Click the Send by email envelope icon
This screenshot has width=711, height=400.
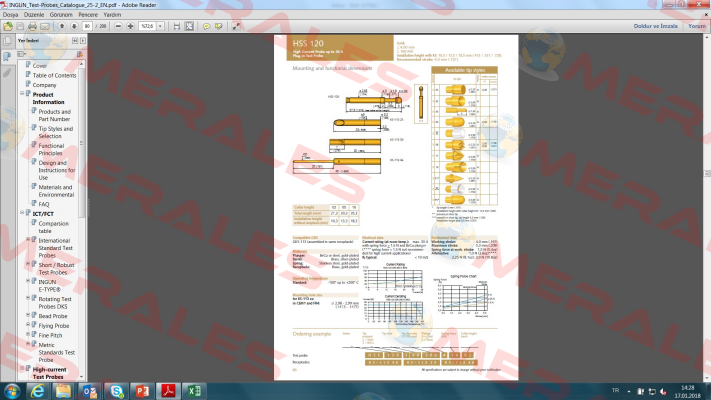(x=44, y=26)
